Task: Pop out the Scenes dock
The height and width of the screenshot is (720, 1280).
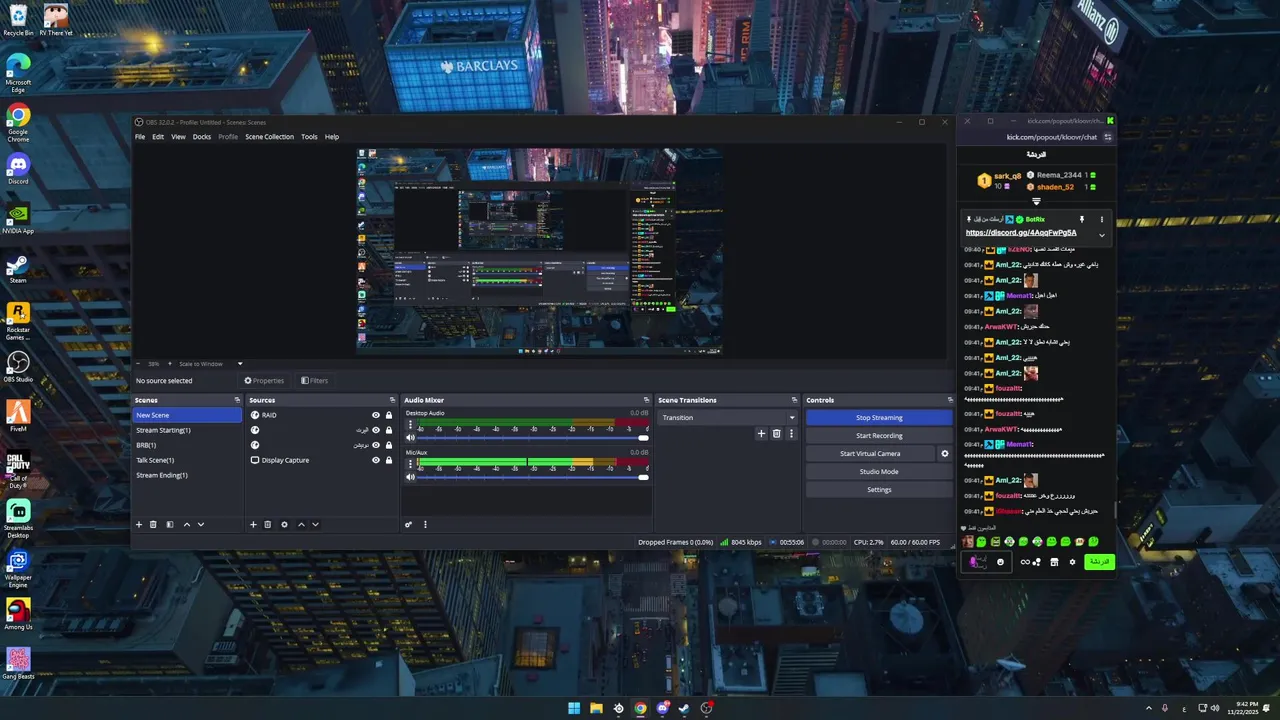Action: 237,400
